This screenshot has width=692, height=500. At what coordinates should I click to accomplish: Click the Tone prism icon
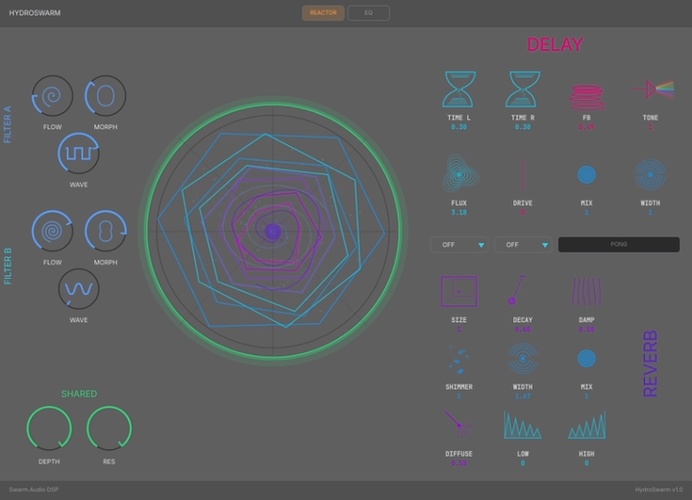651,91
